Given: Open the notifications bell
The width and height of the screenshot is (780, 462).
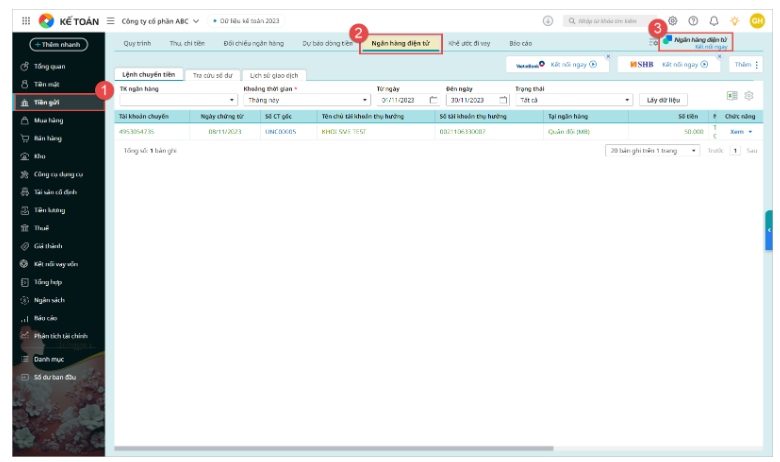Looking at the screenshot, I should [714, 20].
